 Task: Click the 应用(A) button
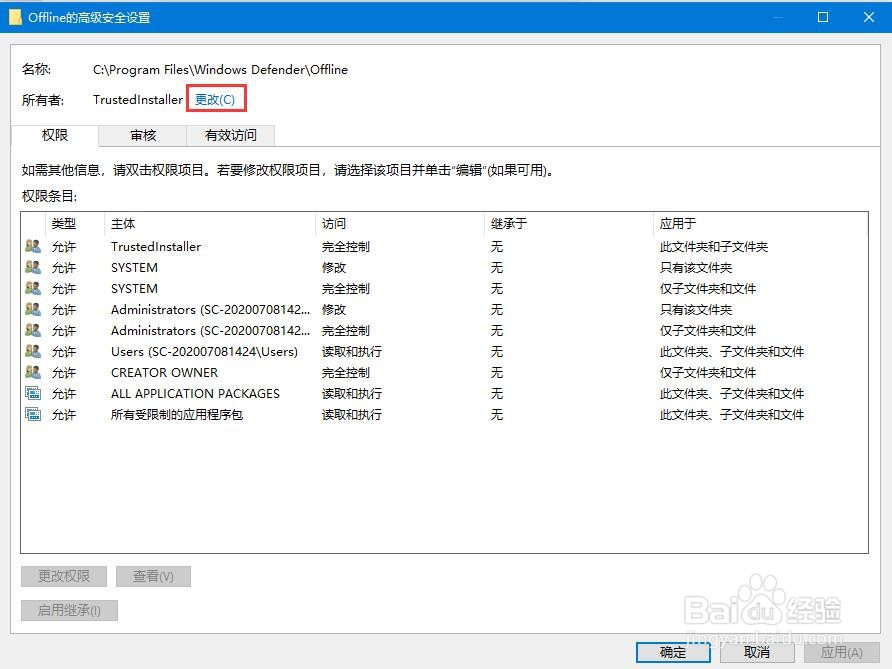click(x=841, y=653)
